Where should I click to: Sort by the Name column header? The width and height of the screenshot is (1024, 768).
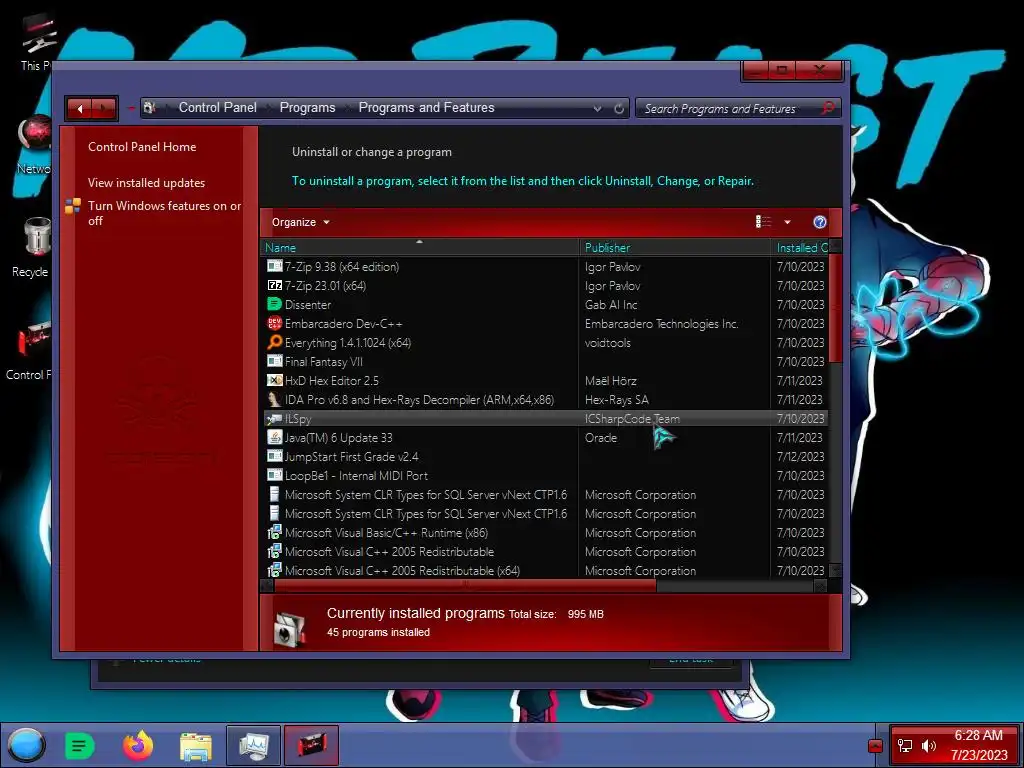click(420, 248)
